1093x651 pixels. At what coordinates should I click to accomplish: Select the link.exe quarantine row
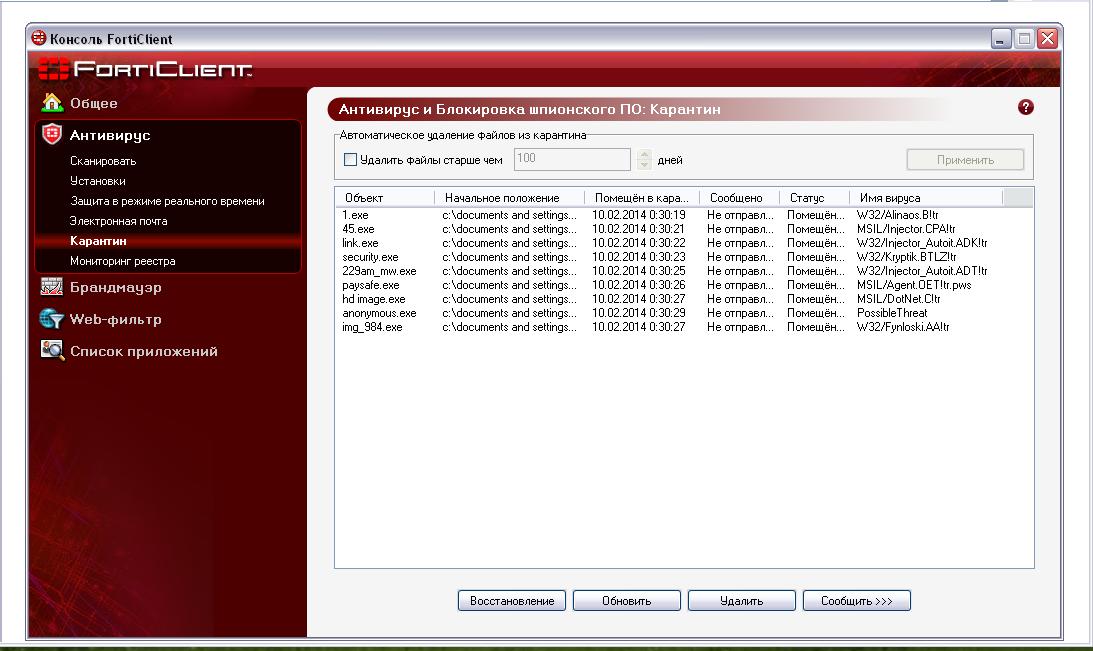(669, 243)
